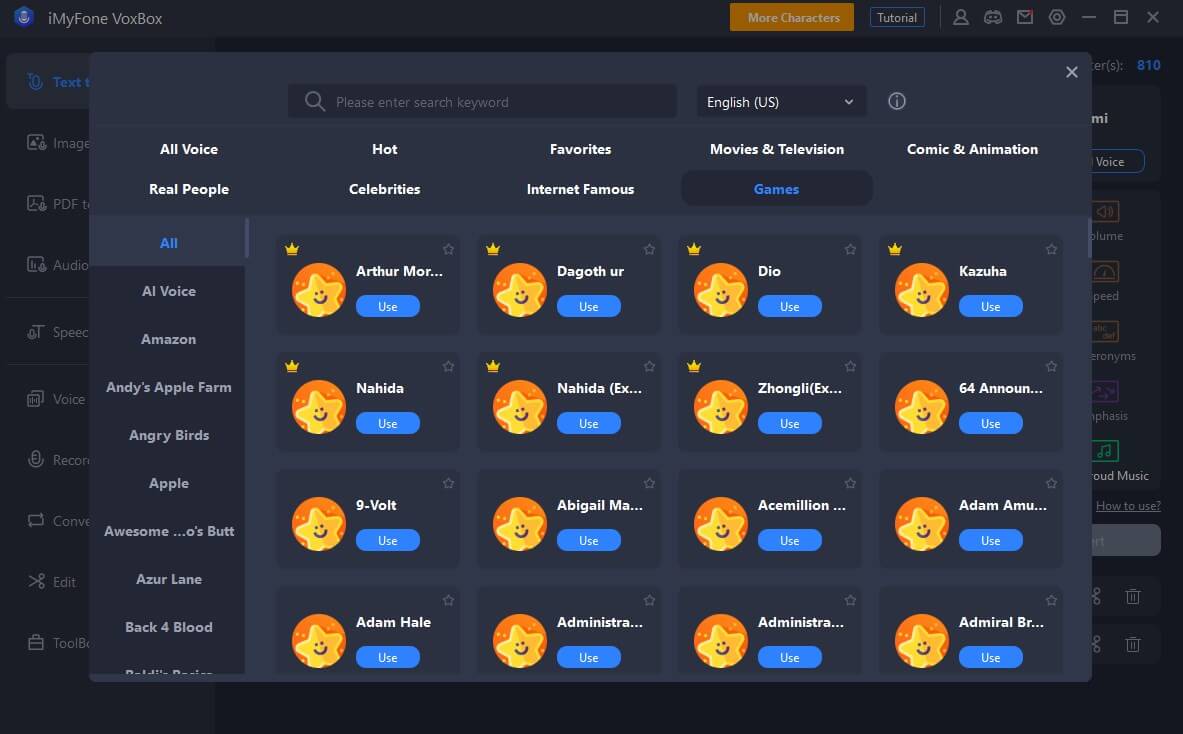Screen dimensions: 1183x734
Task: Click the voice grid scrollbar
Action: [x=1089, y=238]
